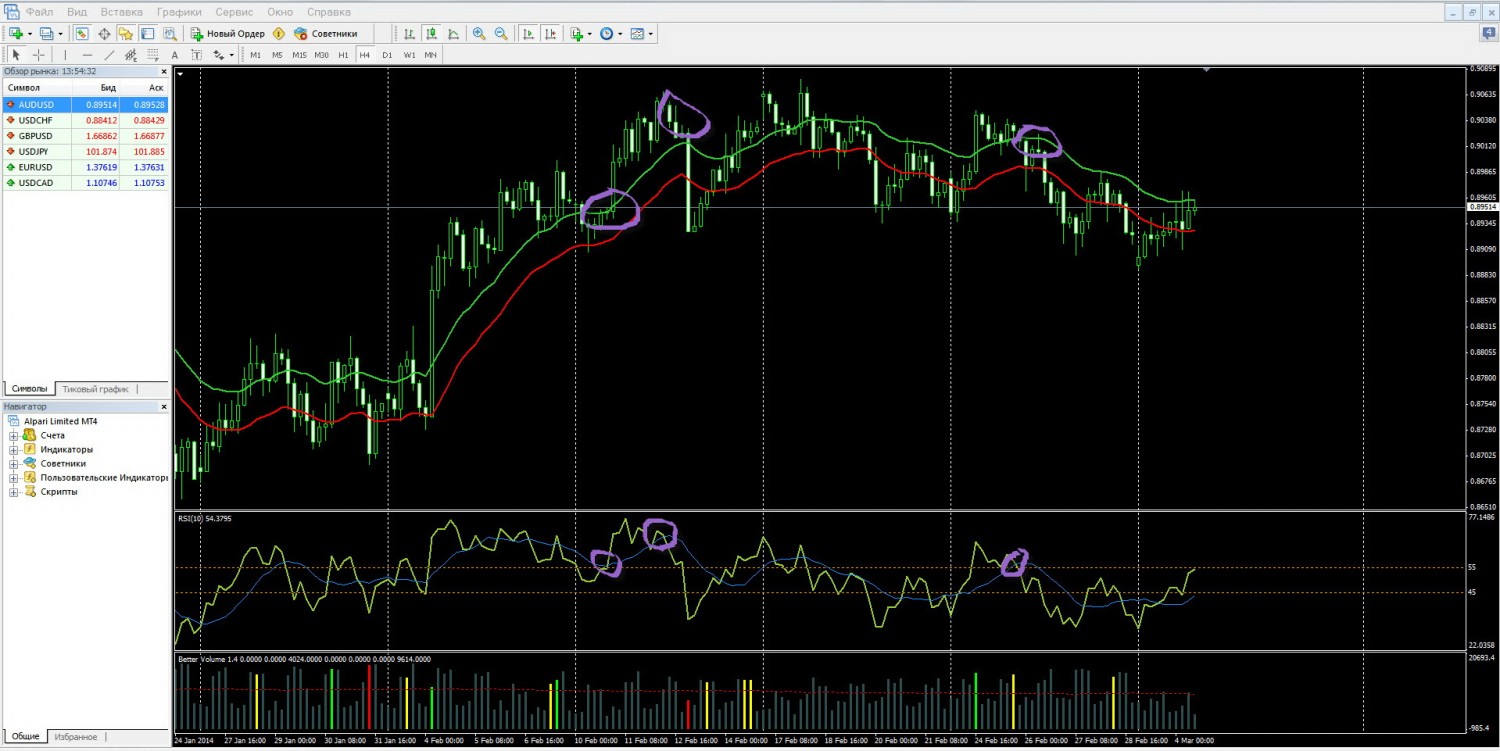This screenshot has height=751, width=1500.
Task: Click the Profiles toolbar icon
Action: (x=46, y=33)
